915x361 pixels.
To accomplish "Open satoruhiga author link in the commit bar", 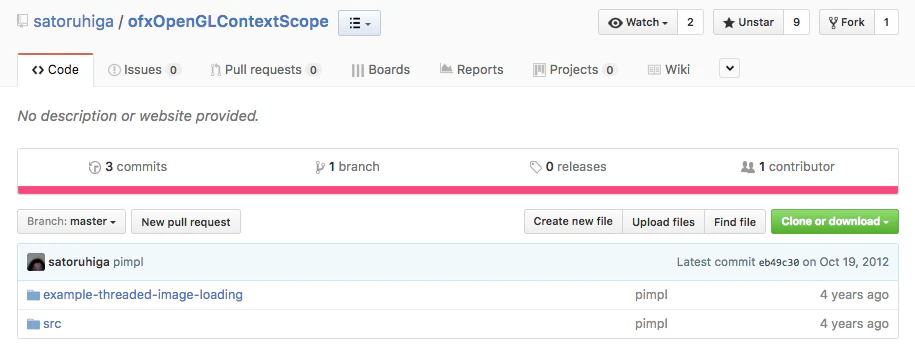I will [79, 262].
